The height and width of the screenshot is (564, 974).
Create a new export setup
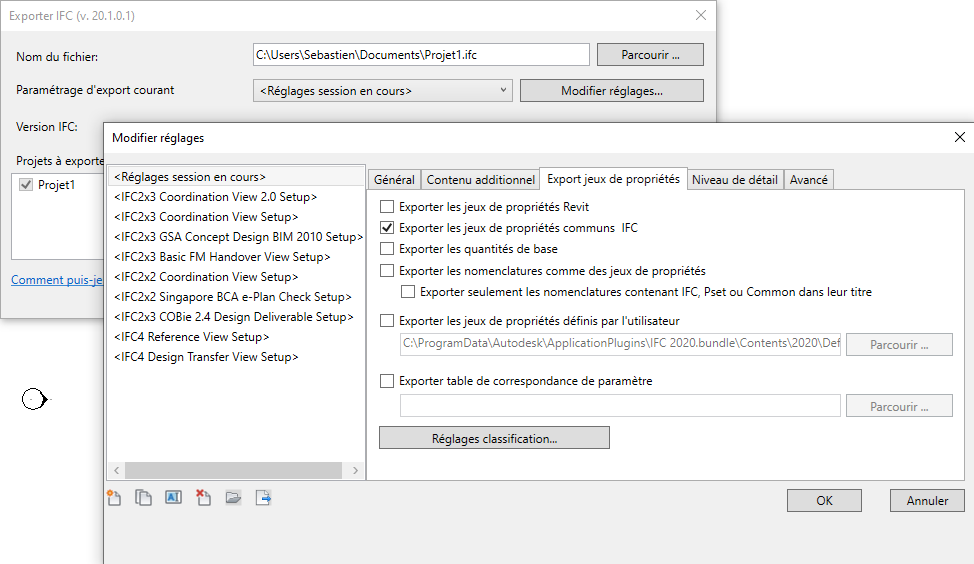tap(114, 498)
